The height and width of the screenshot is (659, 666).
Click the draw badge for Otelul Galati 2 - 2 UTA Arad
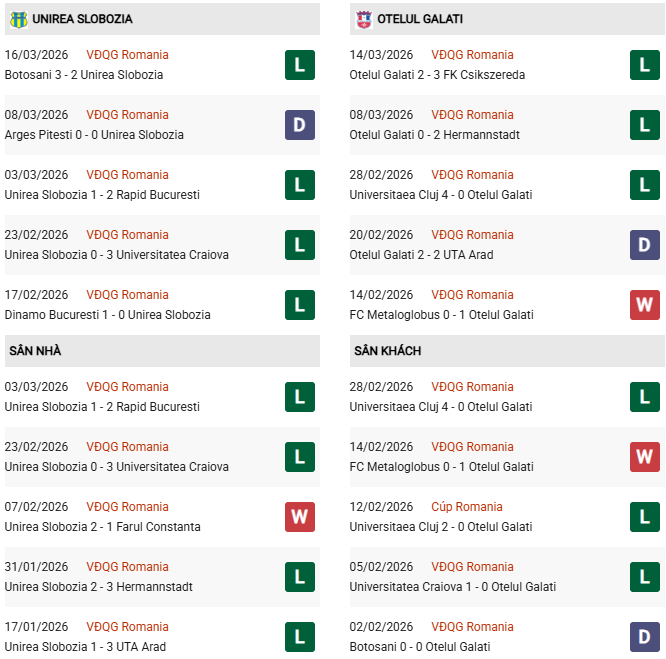click(644, 245)
